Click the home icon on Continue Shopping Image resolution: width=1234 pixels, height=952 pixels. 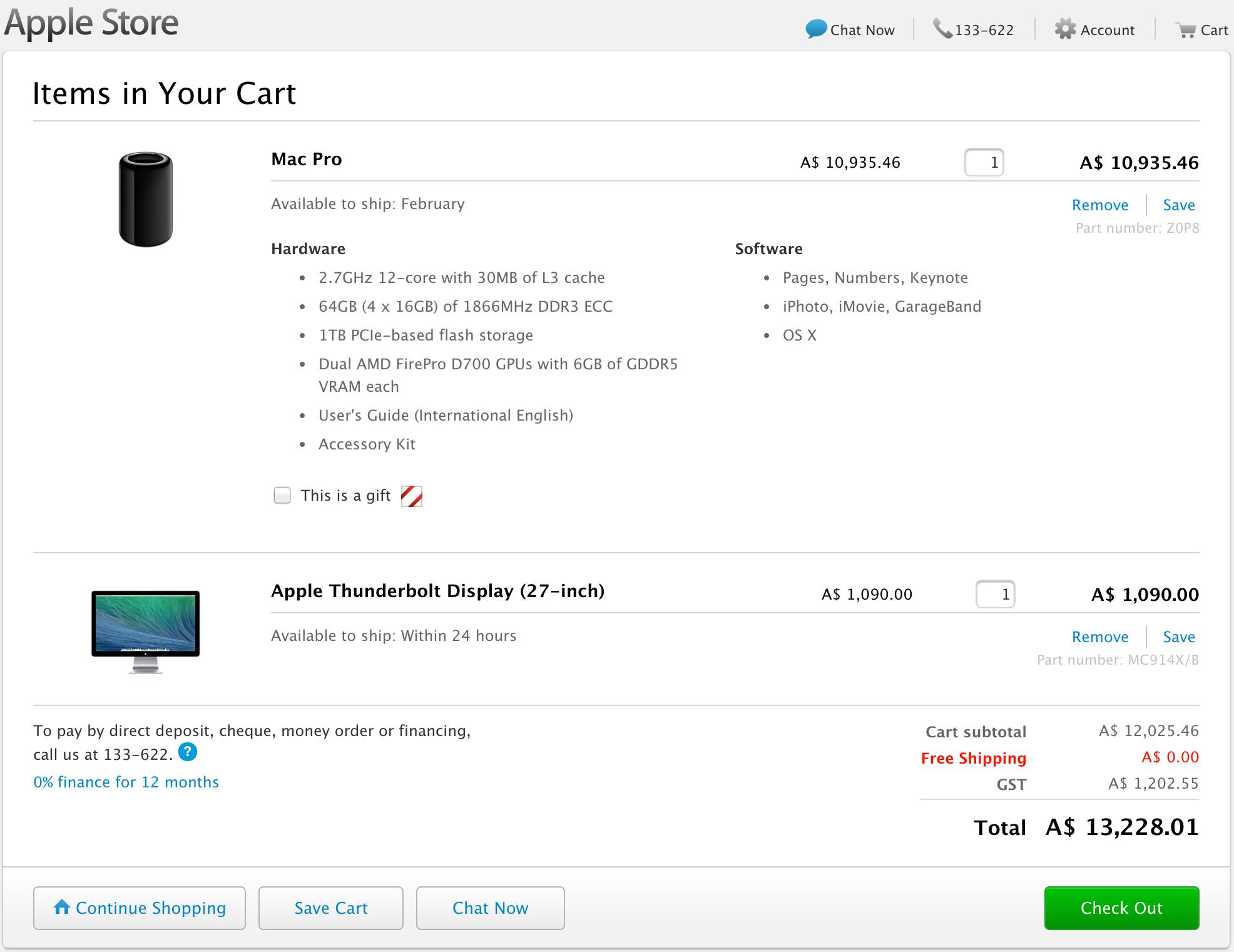(x=62, y=907)
